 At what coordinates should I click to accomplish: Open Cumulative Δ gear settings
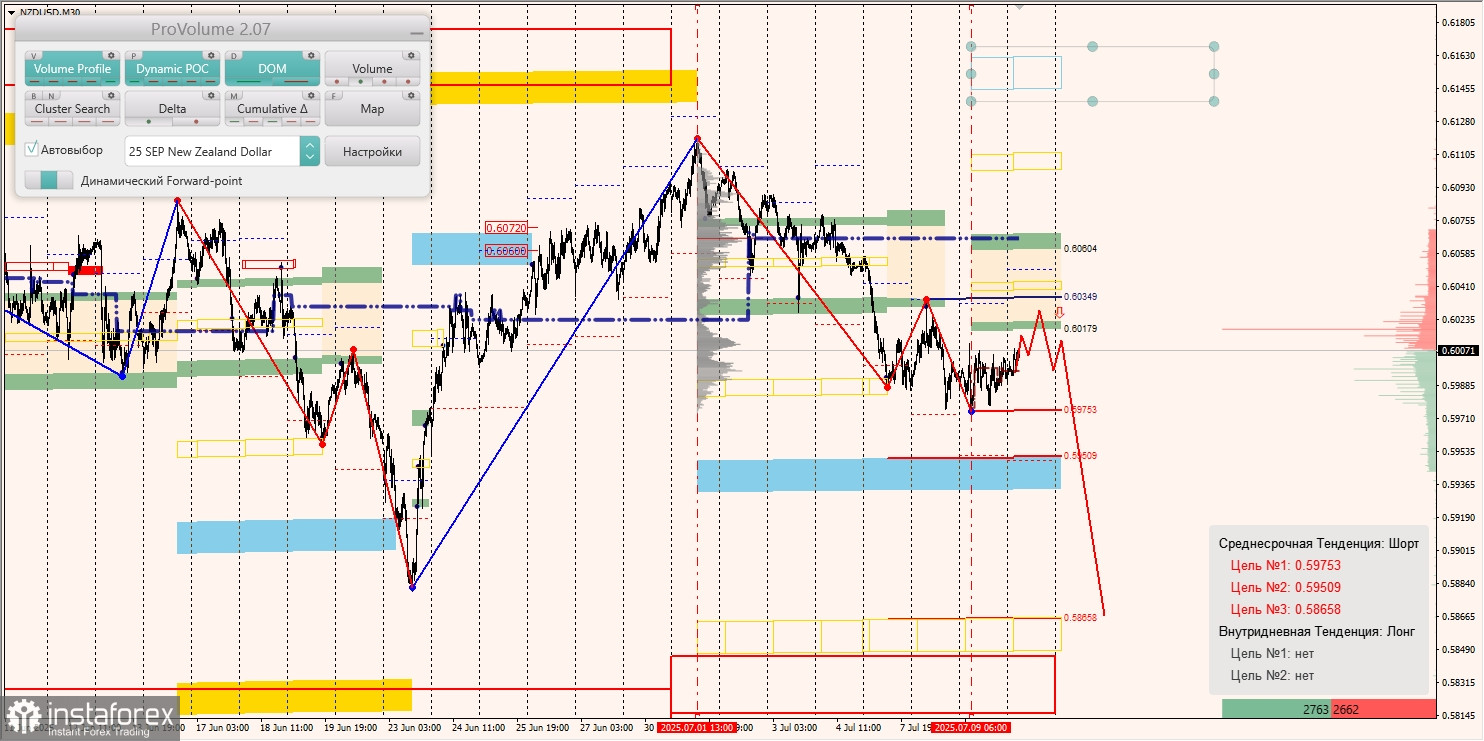click(x=311, y=95)
